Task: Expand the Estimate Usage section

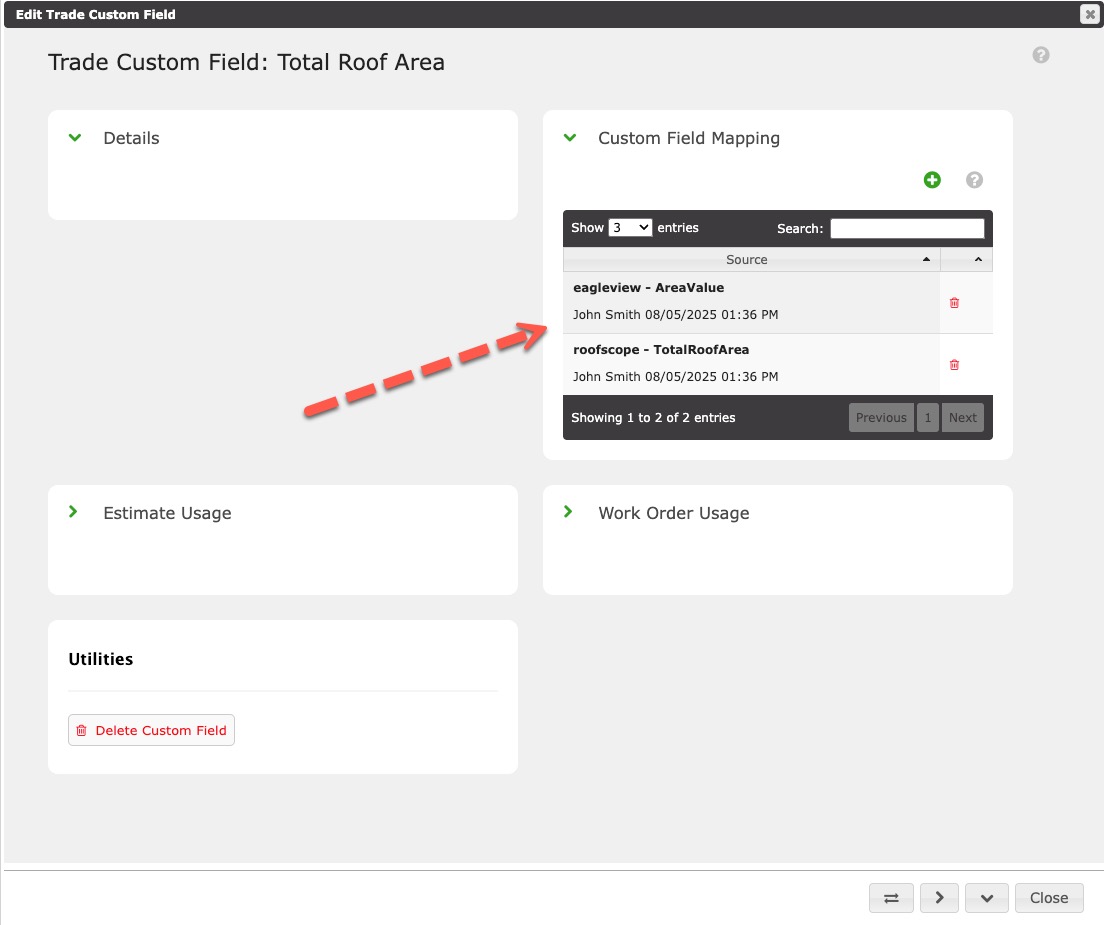Action: pos(73,512)
